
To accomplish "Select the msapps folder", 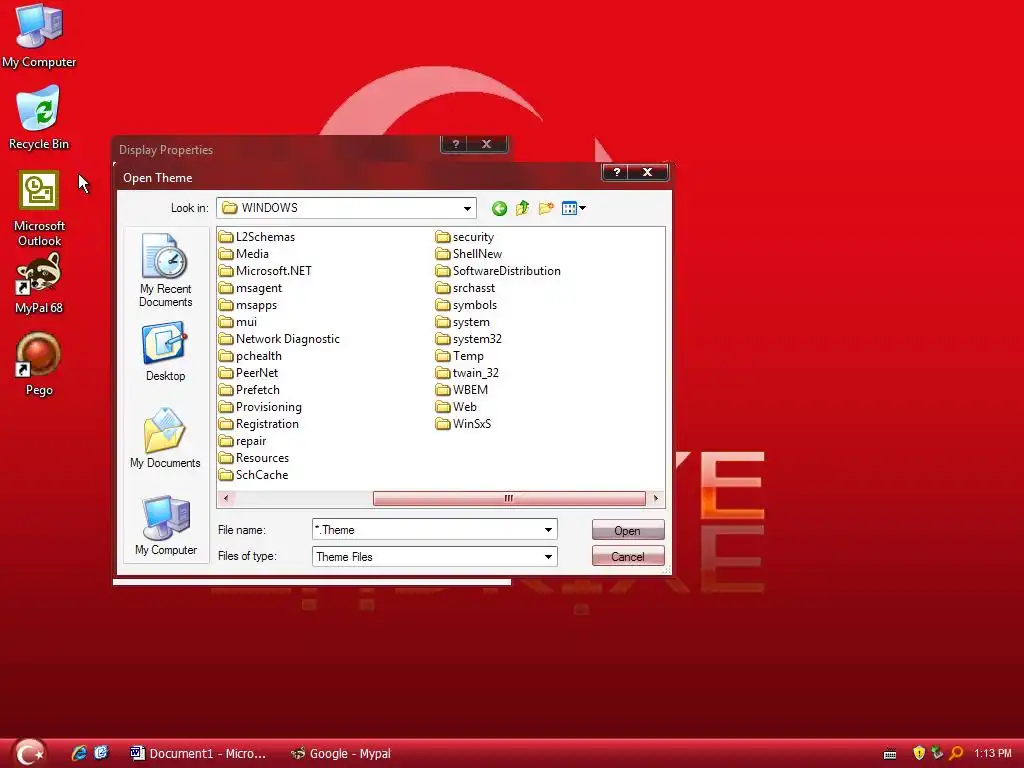I will coord(248,304).
